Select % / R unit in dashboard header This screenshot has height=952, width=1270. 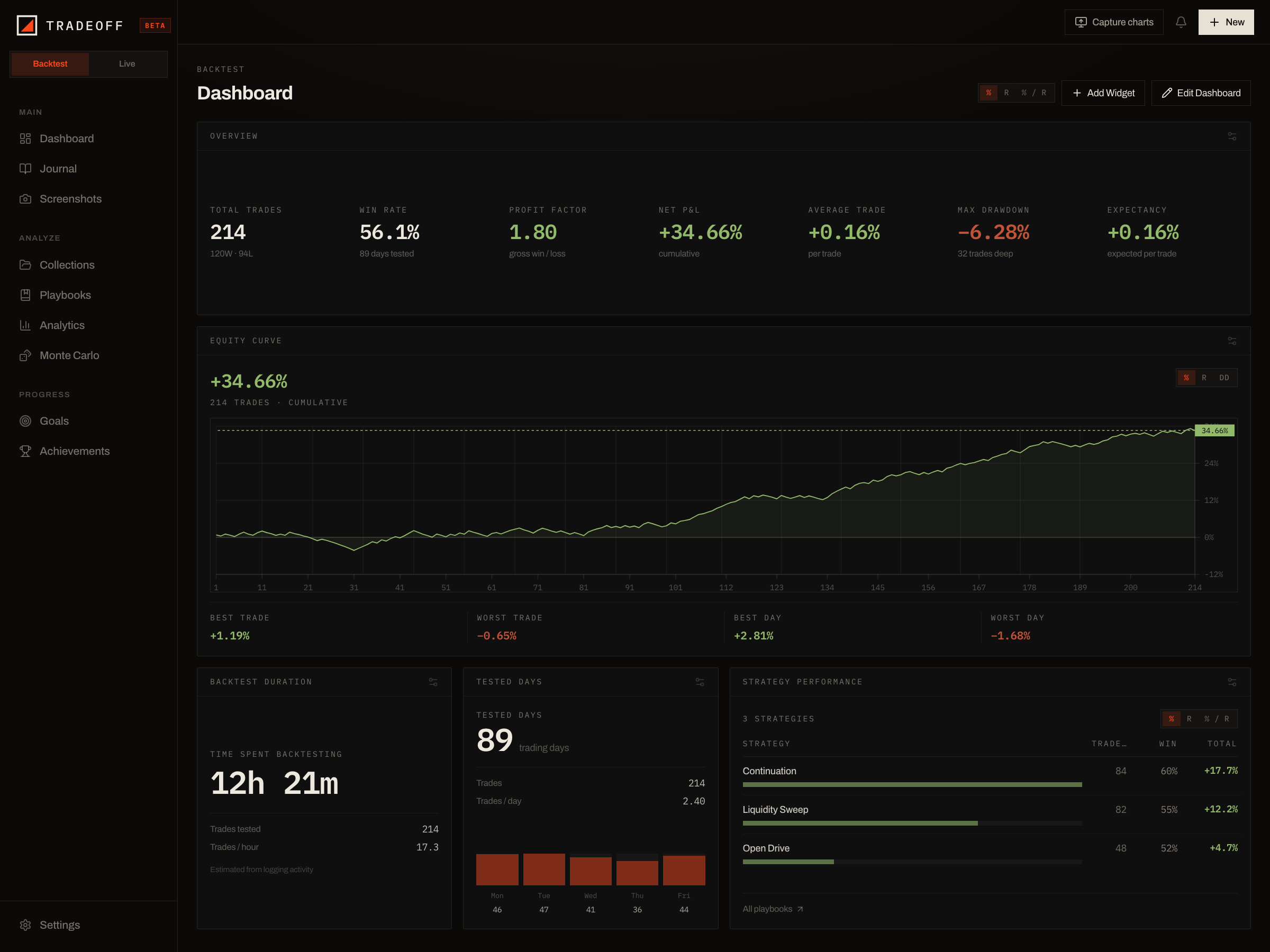(x=1033, y=93)
